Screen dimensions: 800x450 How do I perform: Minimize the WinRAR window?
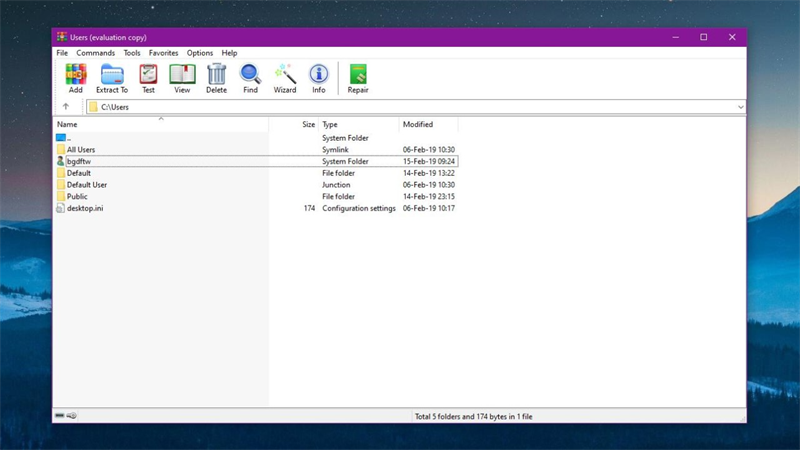pyautogui.click(x=676, y=37)
